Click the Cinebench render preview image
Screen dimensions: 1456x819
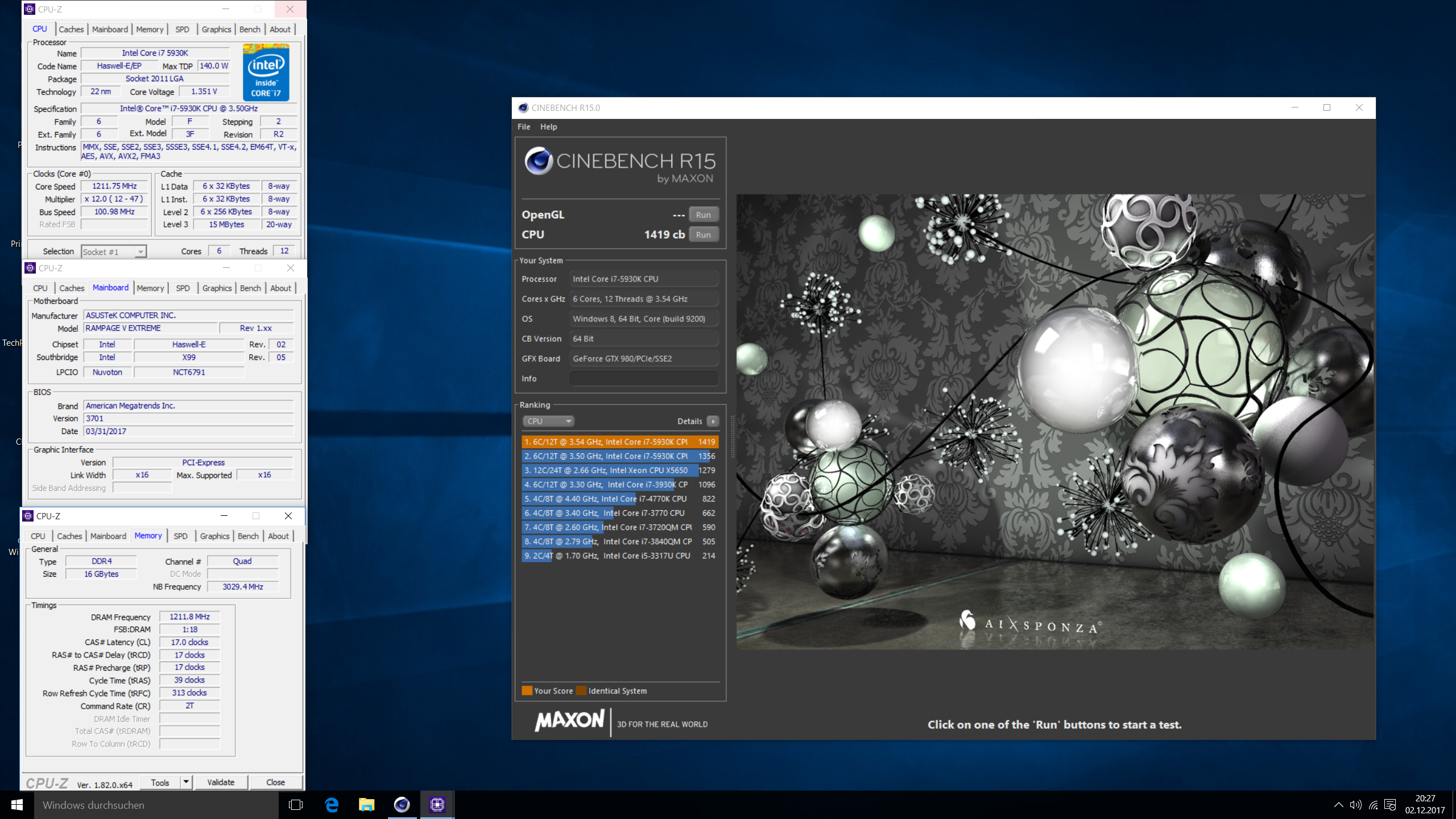[x=1055, y=421]
